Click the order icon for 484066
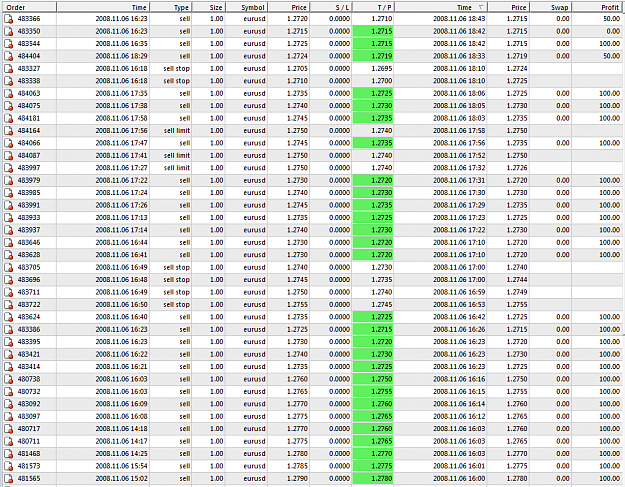This screenshot has height=487, width=625. [x=8, y=143]
